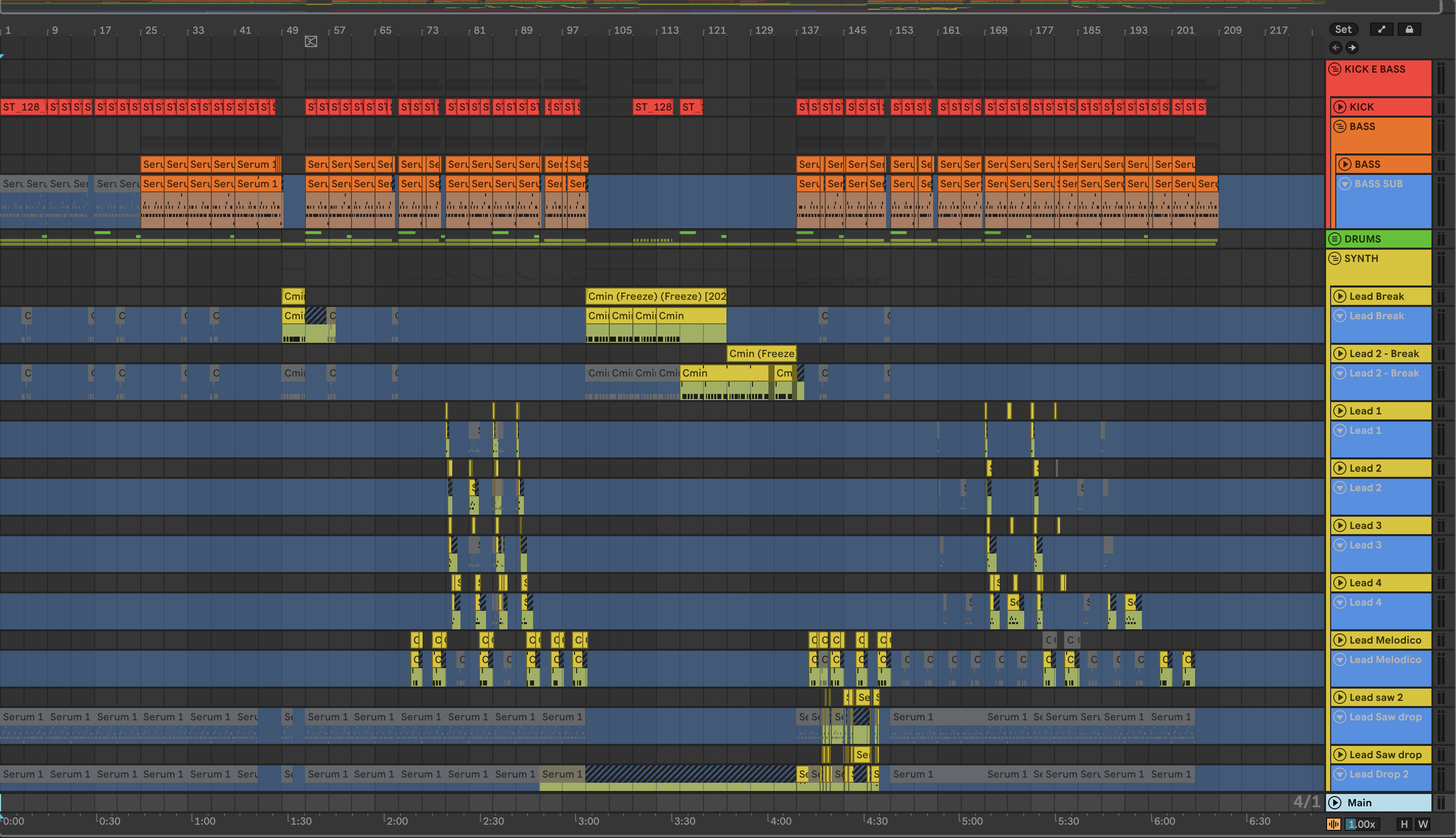
Task: Fold the orange BASS group track
Action: [1340, 127]
